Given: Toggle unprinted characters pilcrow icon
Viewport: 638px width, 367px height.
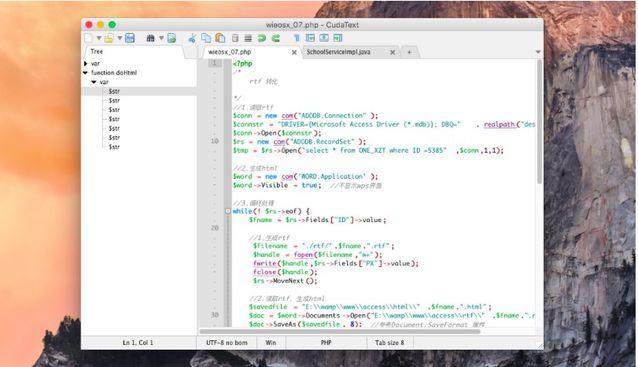Looking at the screenshot, I should click(297, 38).
